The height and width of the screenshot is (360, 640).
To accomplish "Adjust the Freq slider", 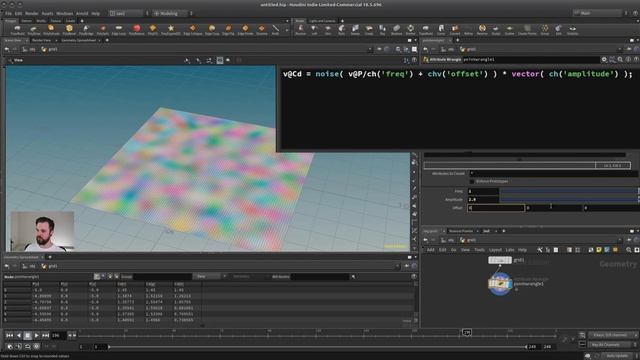I will click(569, 191).
